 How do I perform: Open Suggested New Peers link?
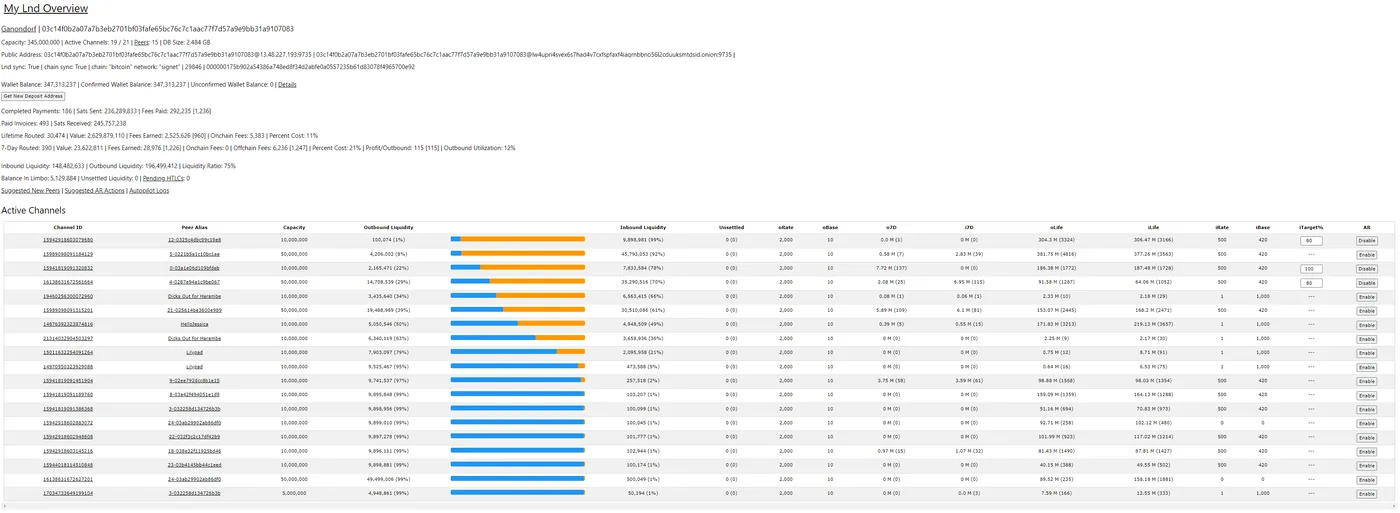(x=30, y=190)
